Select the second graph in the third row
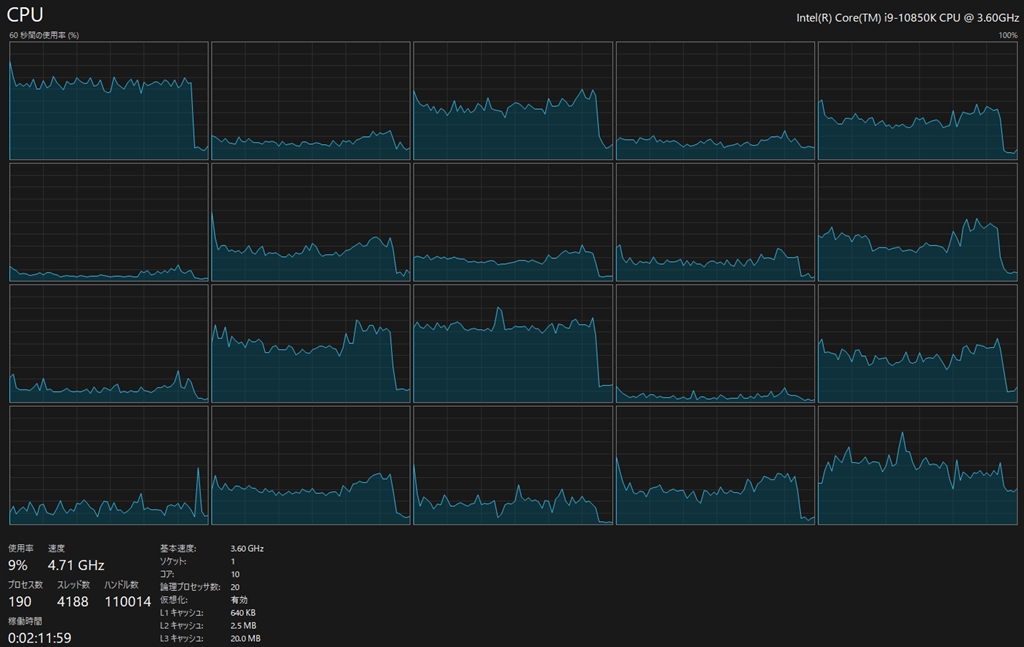The height and width of the screenshot is (647, 1024). pyautogui.click(x=310, y=343)
